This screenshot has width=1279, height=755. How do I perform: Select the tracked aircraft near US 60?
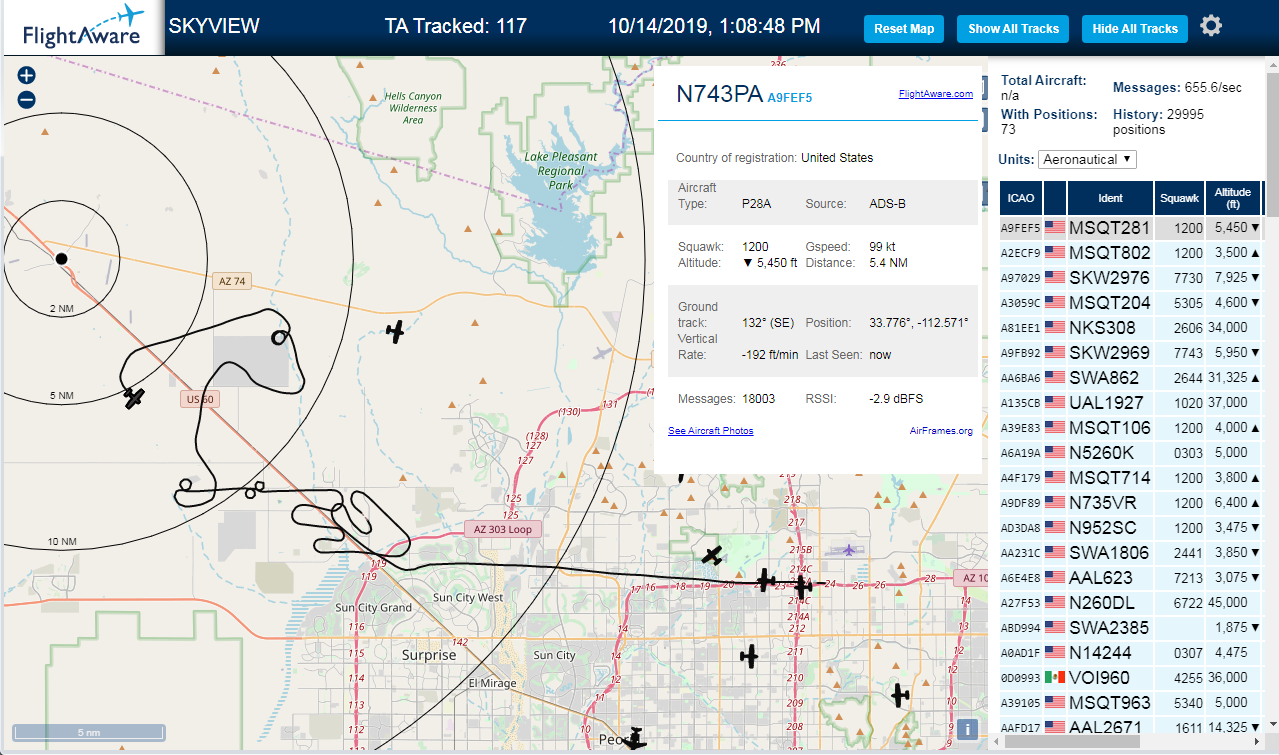(x=135, y=398)
